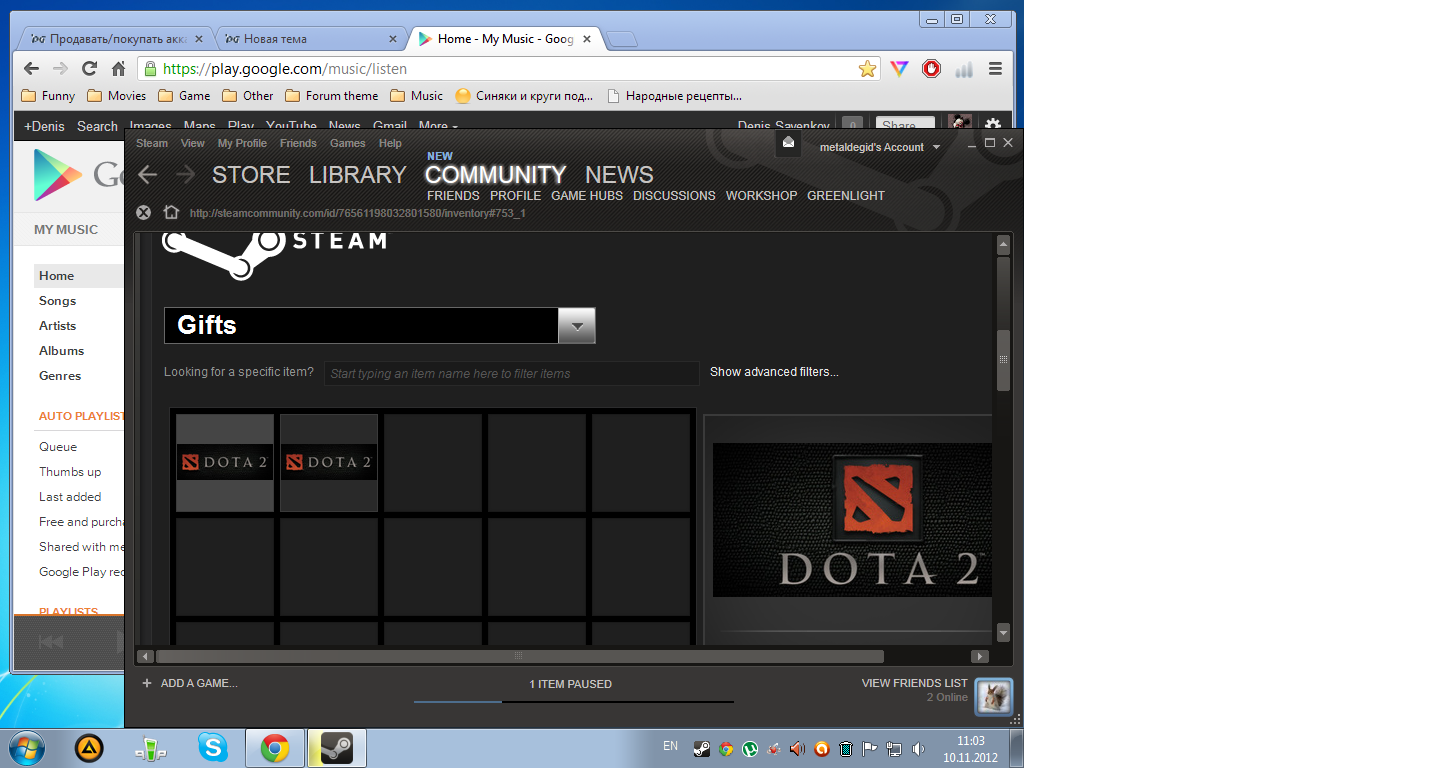
Task: Open the Music bookmarks folder
Action: click(416, 96)
